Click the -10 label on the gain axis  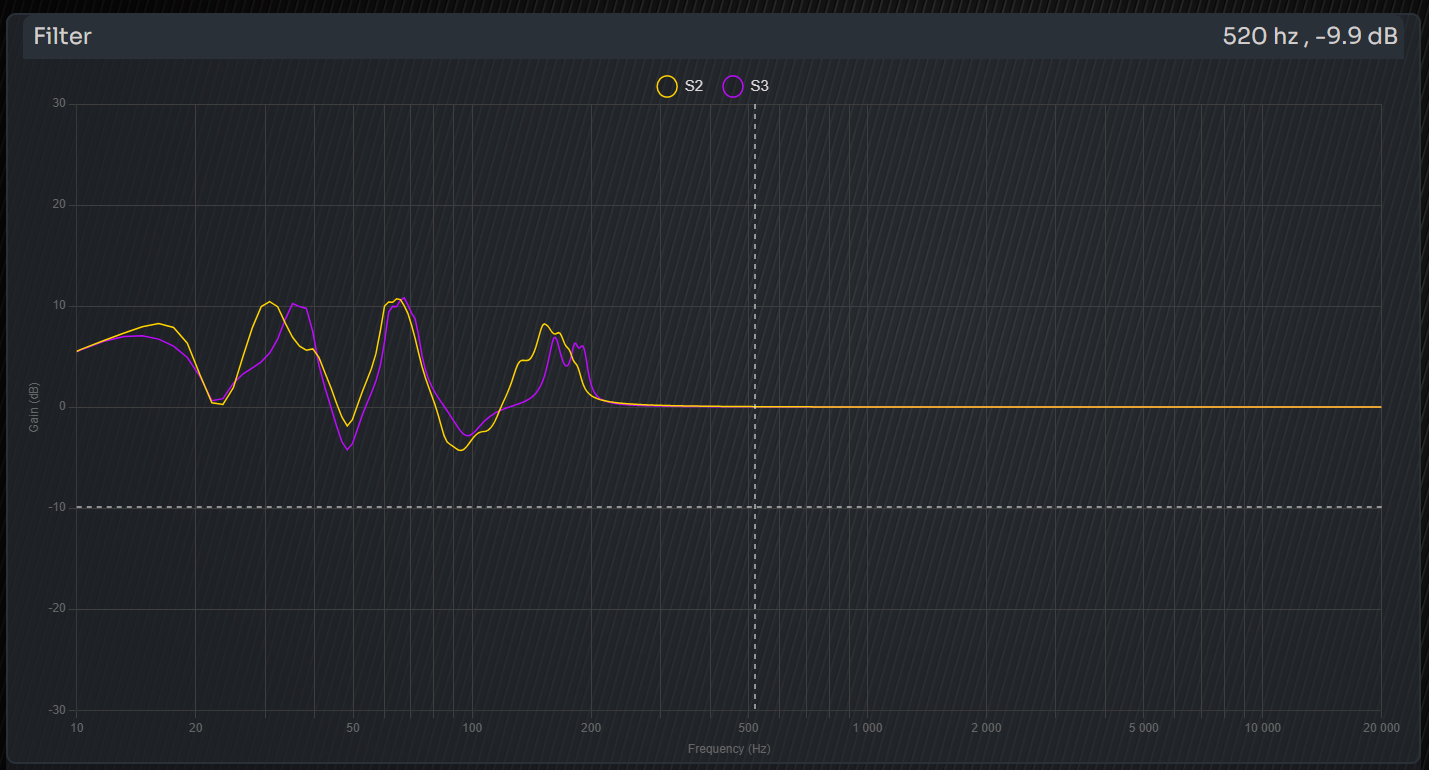pos(57,508)
